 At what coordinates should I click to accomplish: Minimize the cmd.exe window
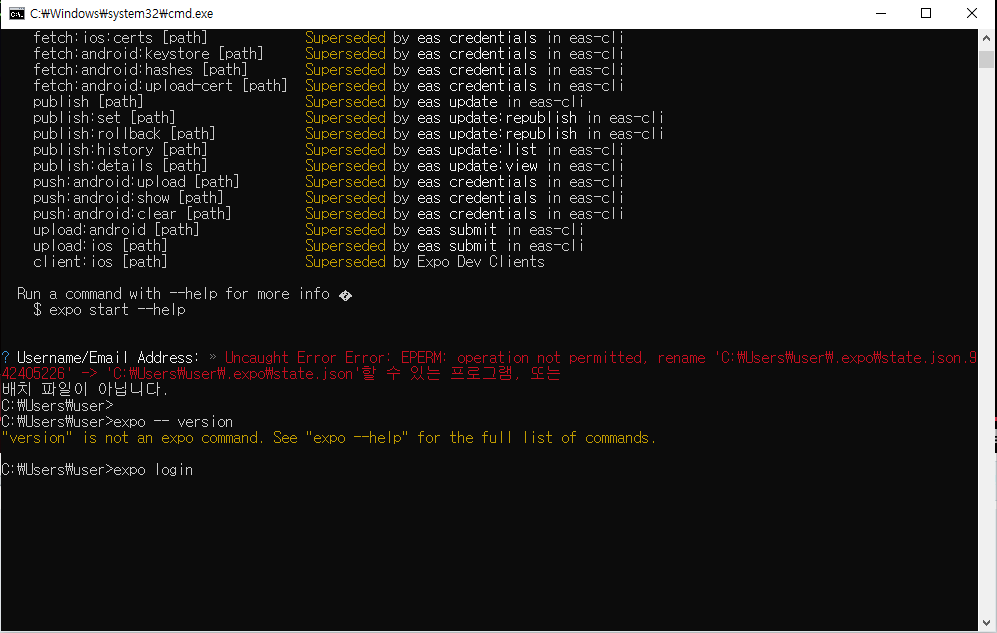(881, 13)
